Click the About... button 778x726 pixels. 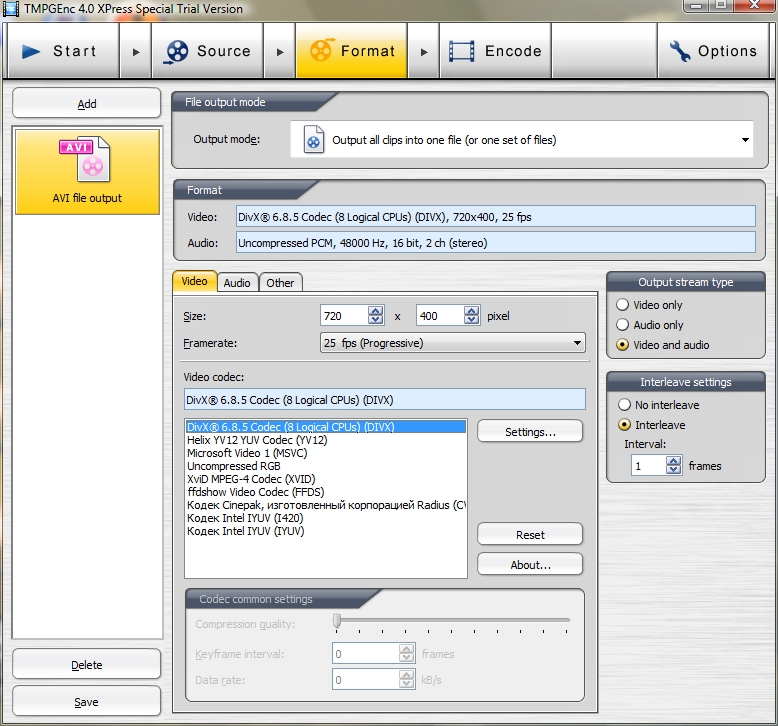pos(530,564)
